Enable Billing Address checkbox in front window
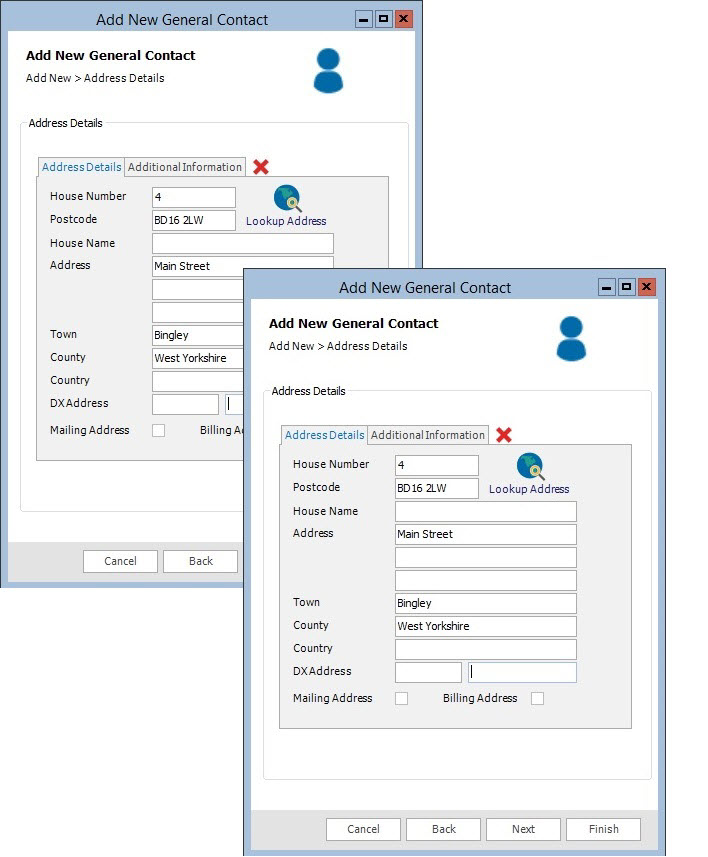Image resolution: width=708 pixels, height=857 pixels. point(538,699)
